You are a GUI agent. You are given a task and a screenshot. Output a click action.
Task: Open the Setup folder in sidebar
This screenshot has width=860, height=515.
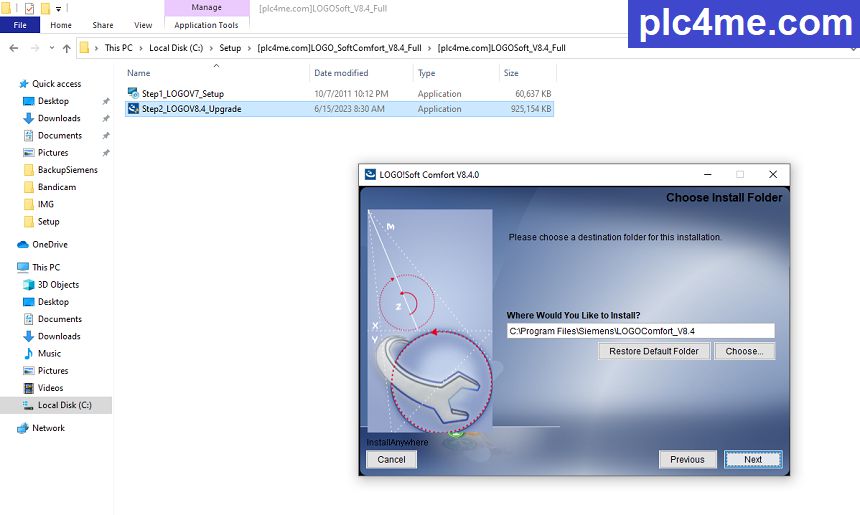[x=48, y=221]
